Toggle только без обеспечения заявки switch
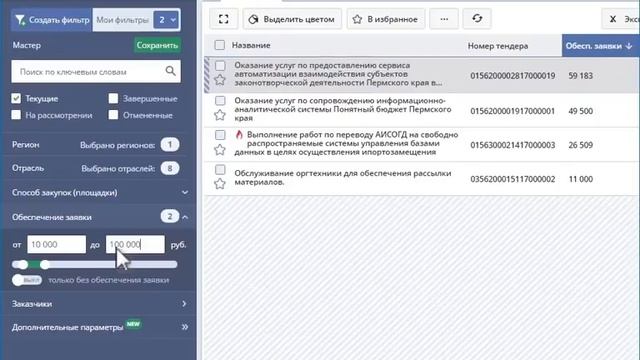 [x=27, y=280]
